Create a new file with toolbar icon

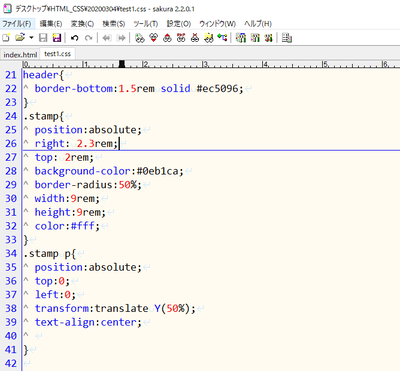click(x=6, y=38)
